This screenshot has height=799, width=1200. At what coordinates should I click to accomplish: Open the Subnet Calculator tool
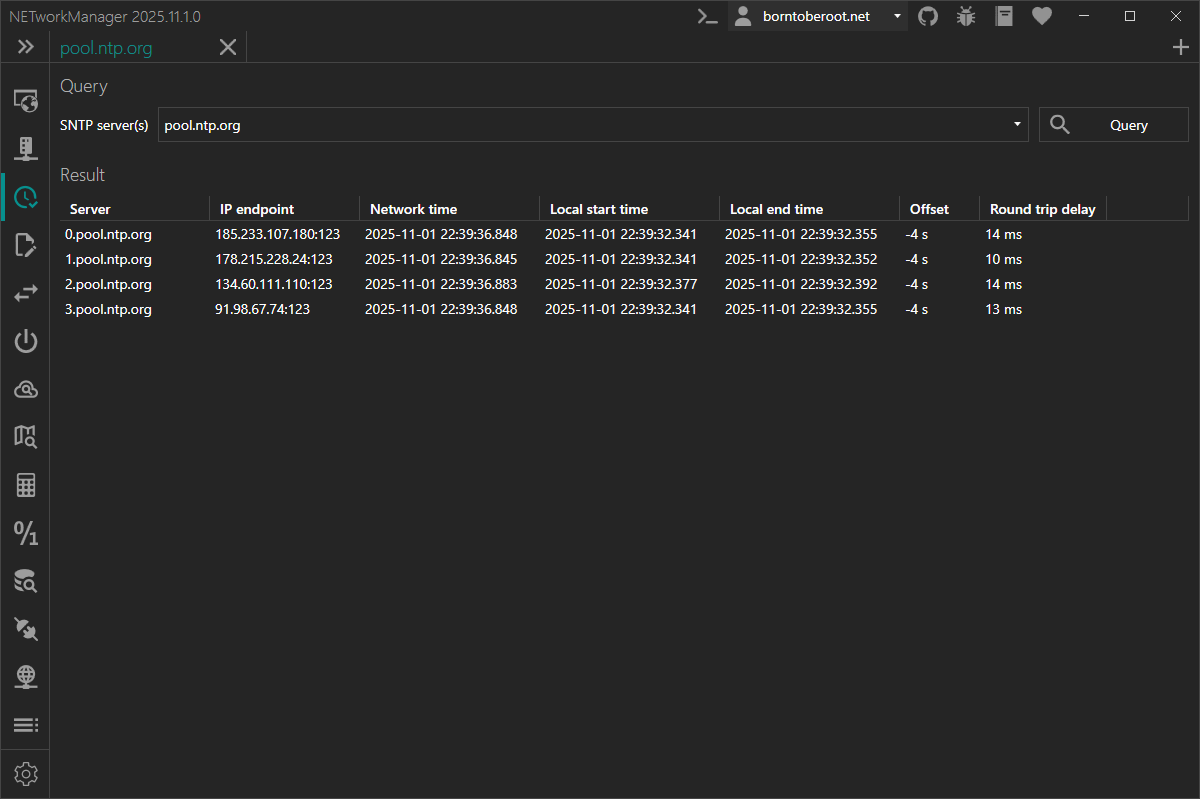click(25, 484)
